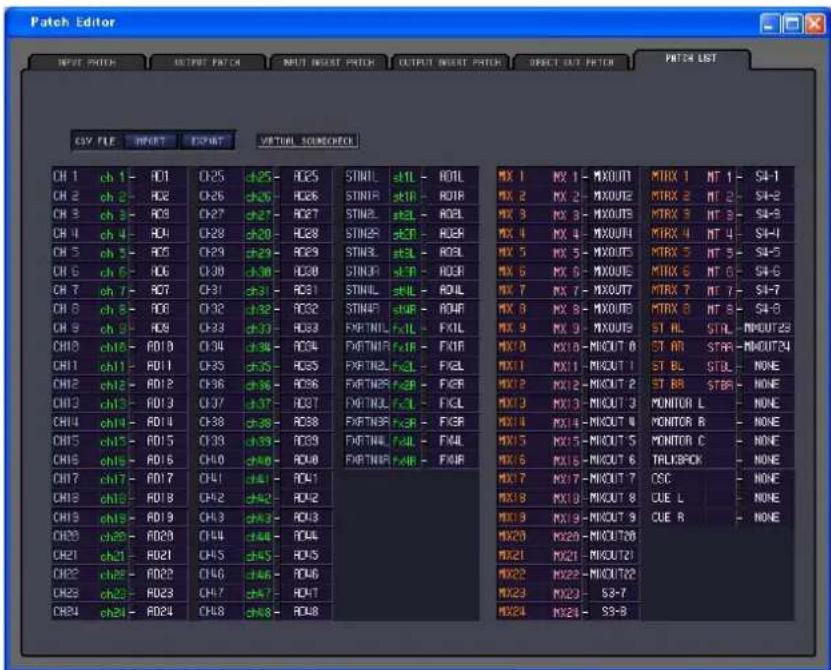Click the green ch 1 name cell
Image resolution: width=831 pixels, height=670 pixels.
(x=113, y=177)
